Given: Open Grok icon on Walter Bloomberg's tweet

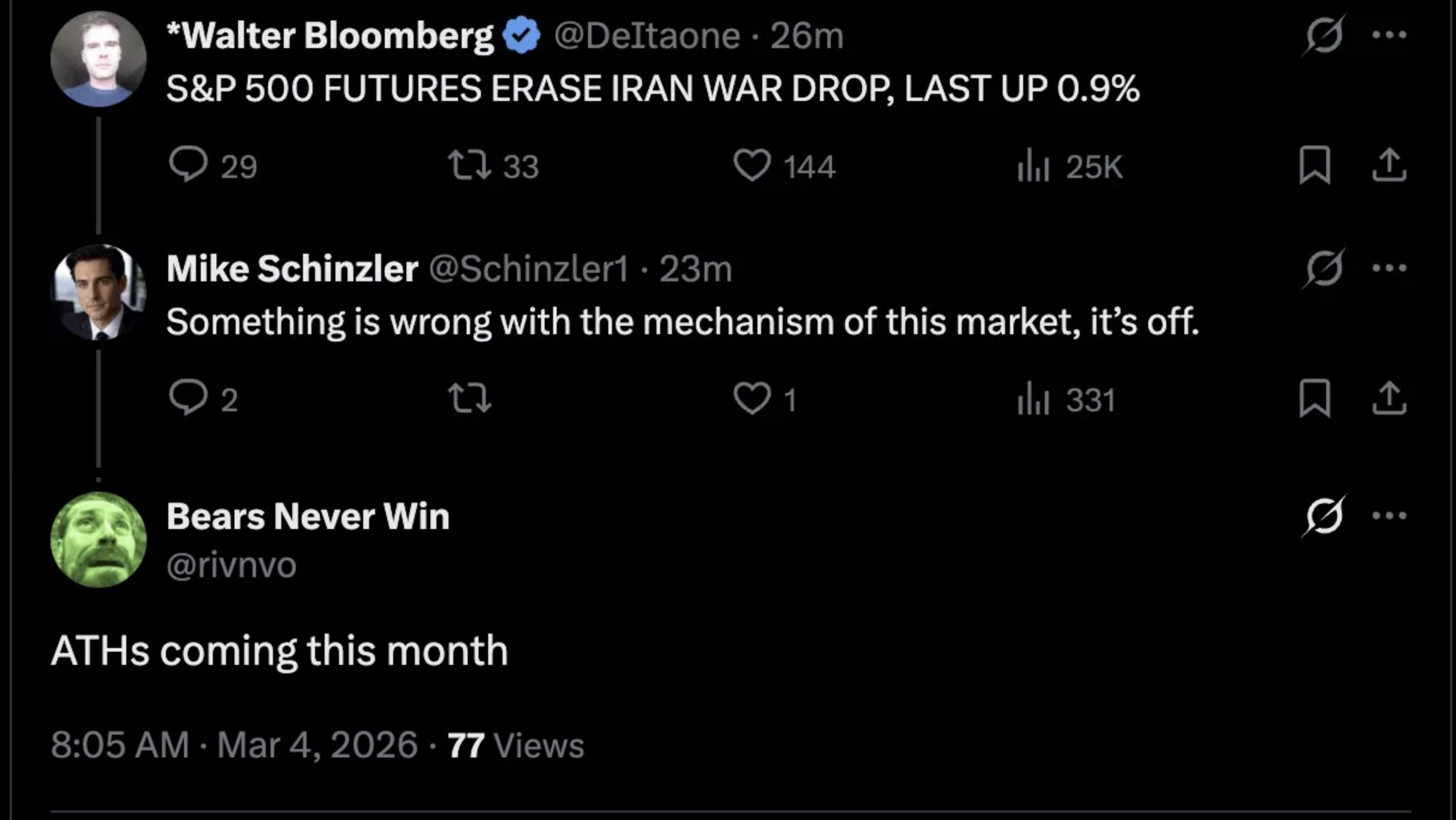Looking at the screenshot, I should (1323, 35).
